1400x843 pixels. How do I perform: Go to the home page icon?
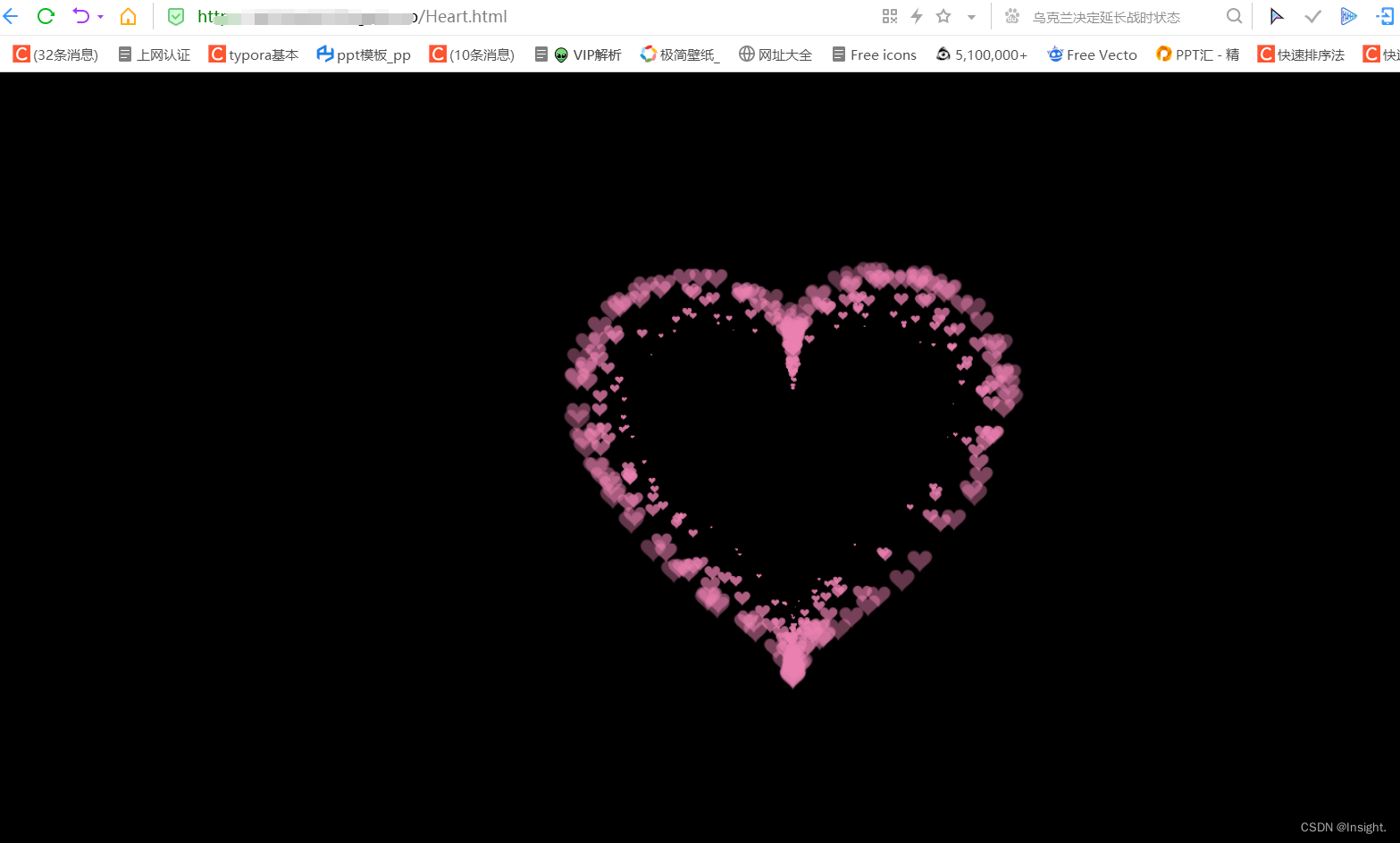coord(129,16)
